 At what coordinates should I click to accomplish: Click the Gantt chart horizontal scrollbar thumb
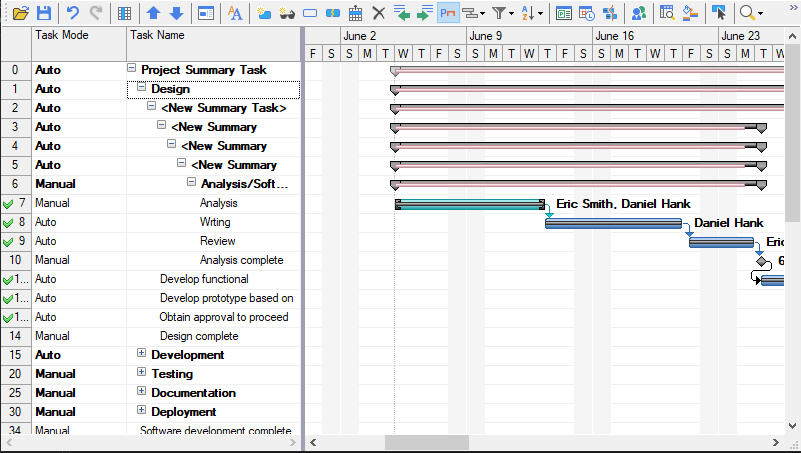tap(426, 442)
